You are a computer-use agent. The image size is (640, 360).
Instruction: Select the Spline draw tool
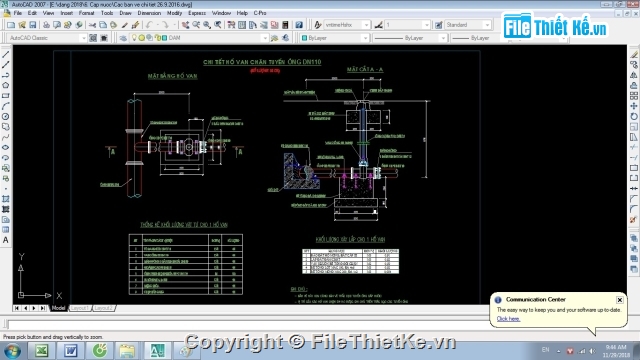[5, 137]
